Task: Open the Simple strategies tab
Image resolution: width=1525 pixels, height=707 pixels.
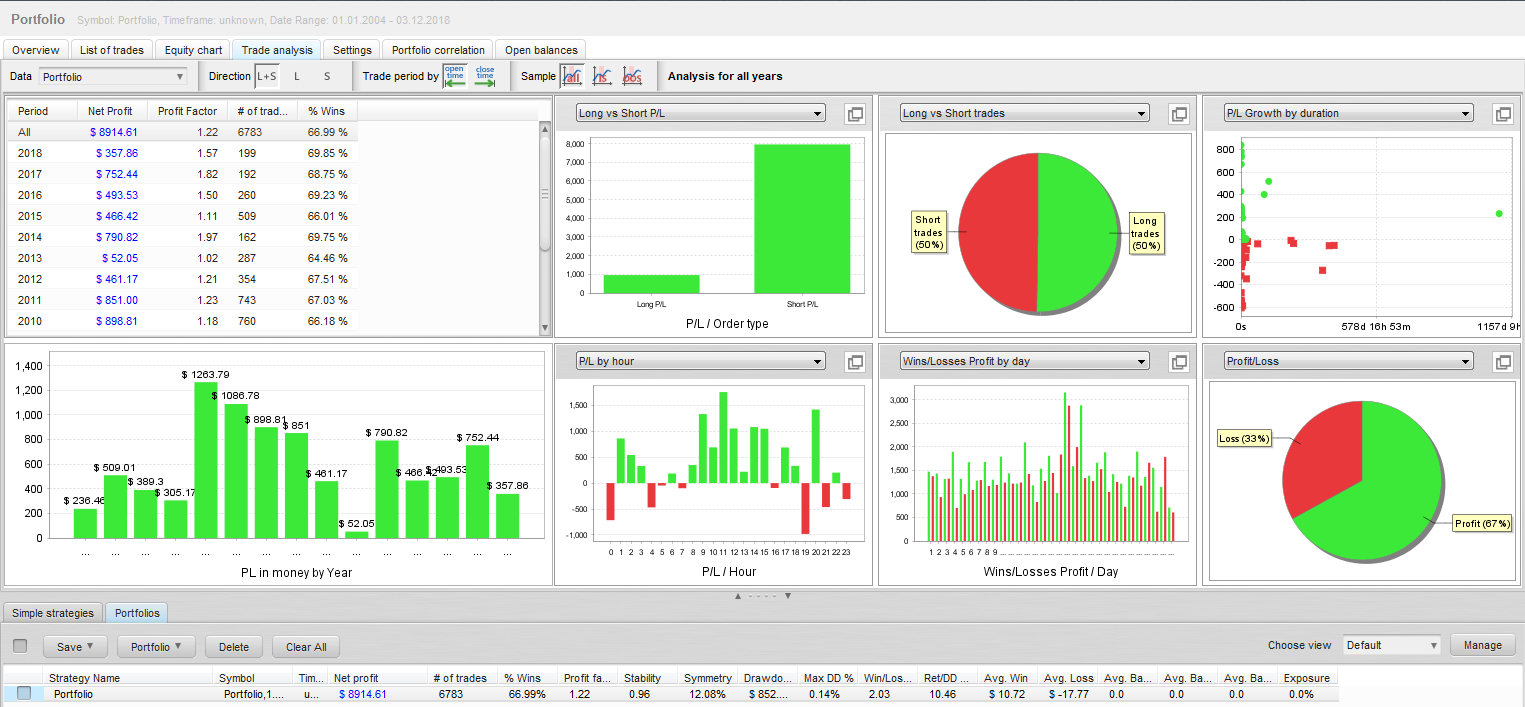Action: [53, 613]
